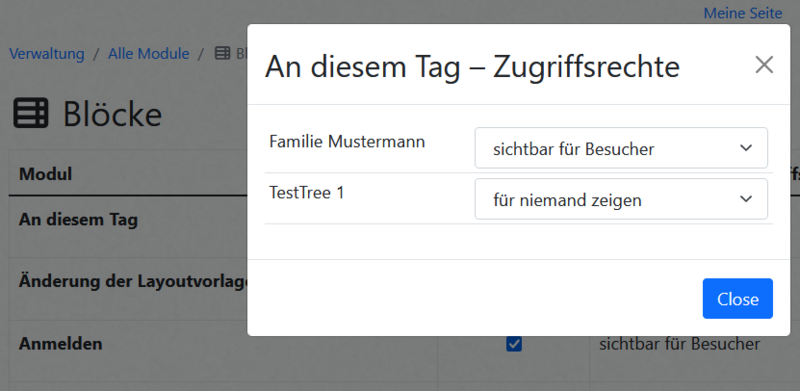
Task: Select the 'Anmelden' module row label
Action: pos(60,344)
